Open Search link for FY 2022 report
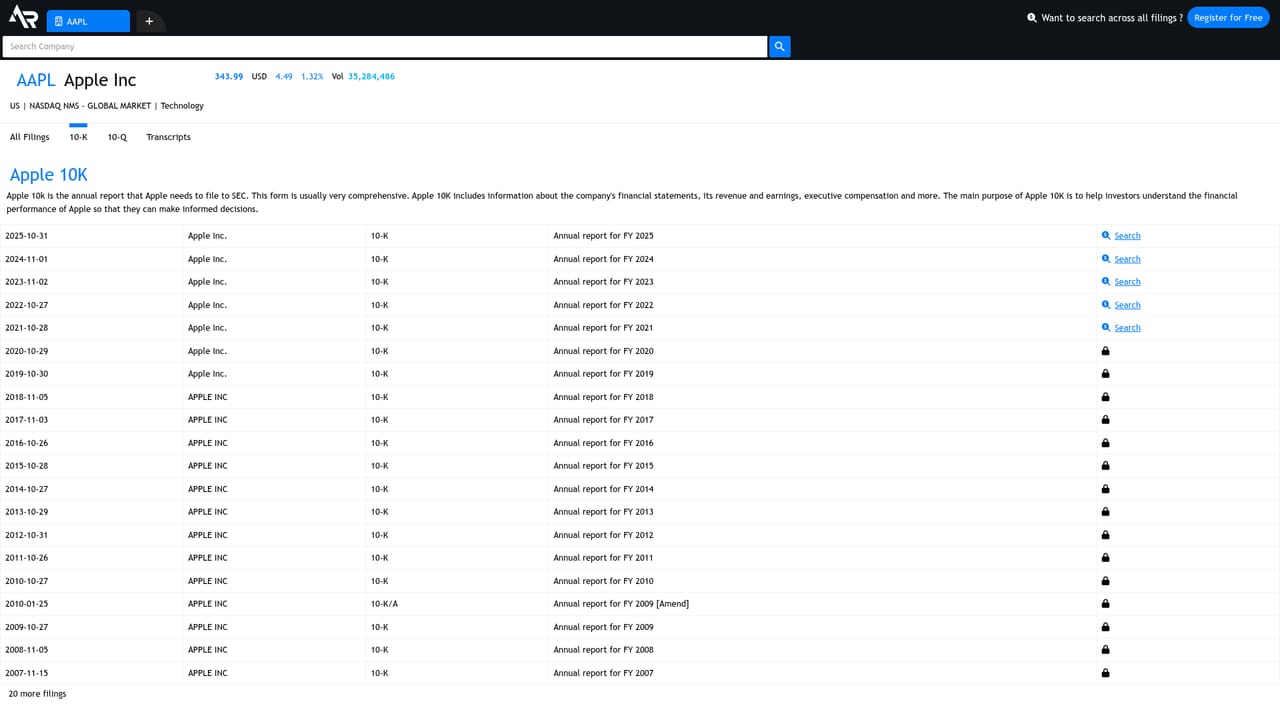This screenshot has height=720, width=1280. coord(1127,305)
